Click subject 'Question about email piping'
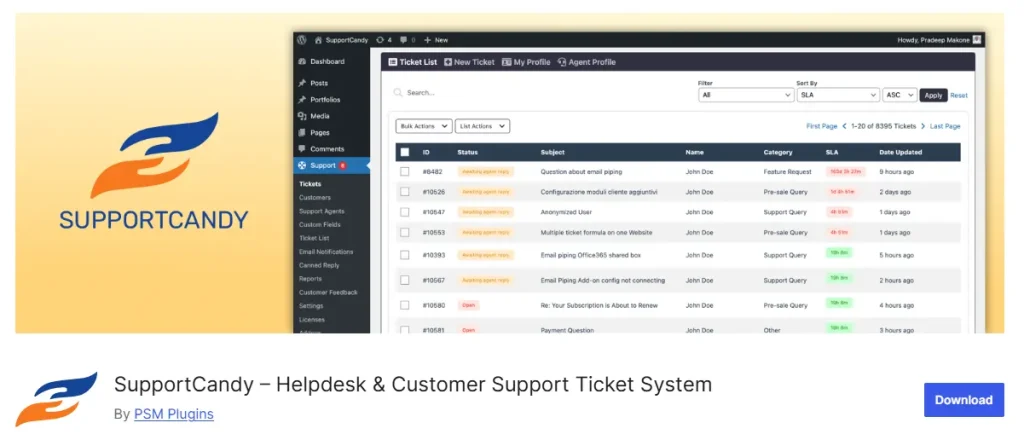Screen dimensions: 1024x440 [x=581, y=172]
